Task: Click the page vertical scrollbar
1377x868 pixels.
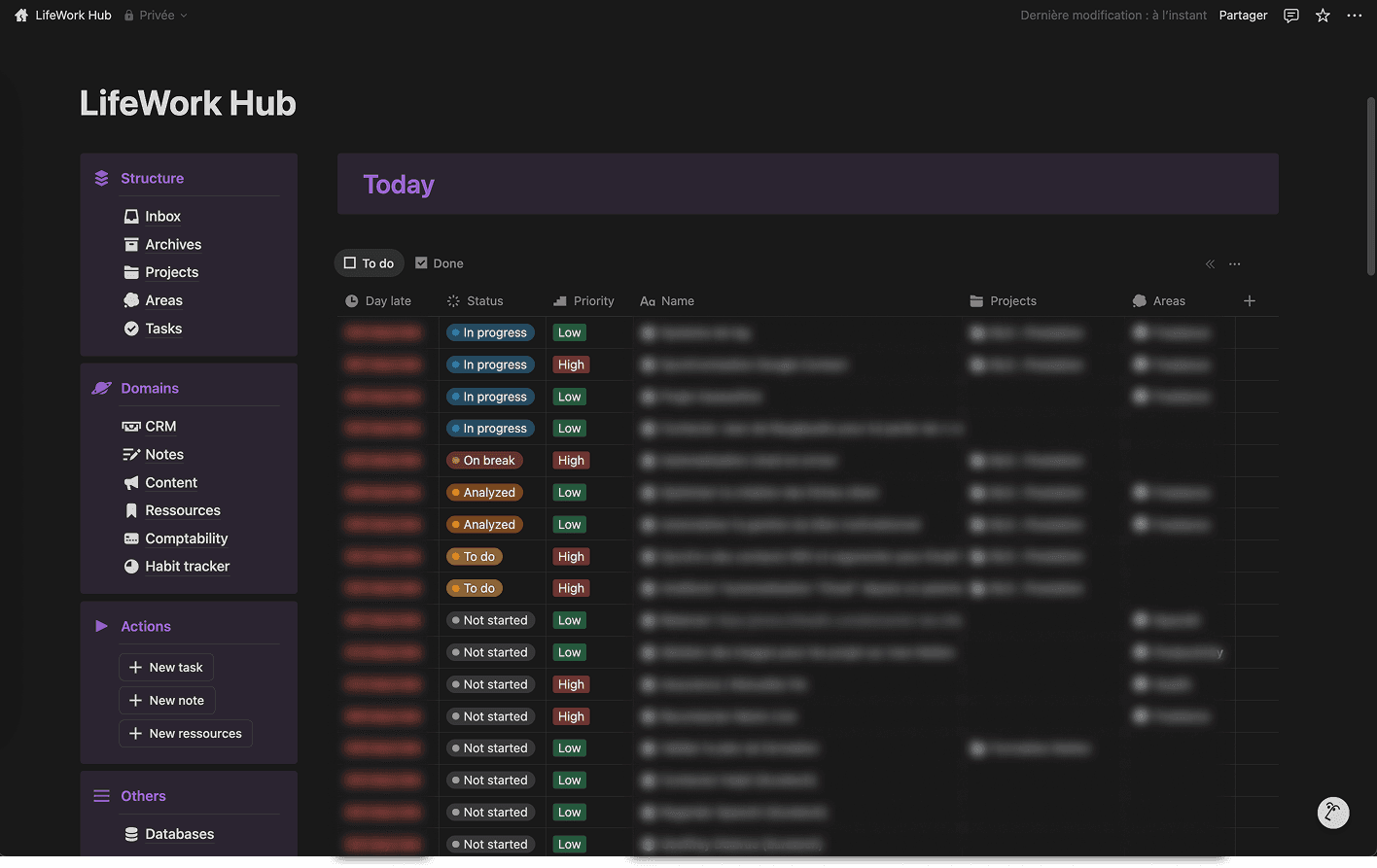Action: click(1371, 185)
